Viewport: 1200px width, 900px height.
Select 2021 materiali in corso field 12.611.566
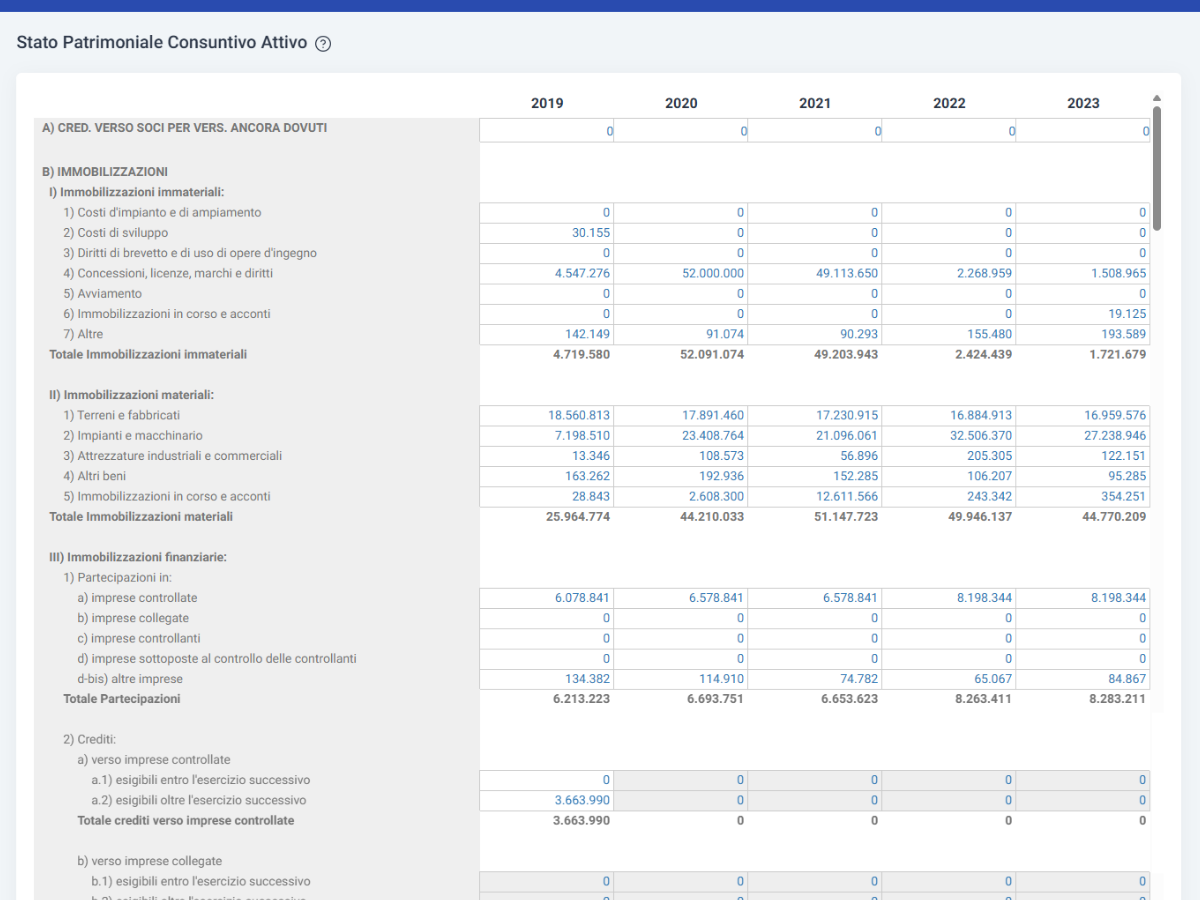coord(815,497)
